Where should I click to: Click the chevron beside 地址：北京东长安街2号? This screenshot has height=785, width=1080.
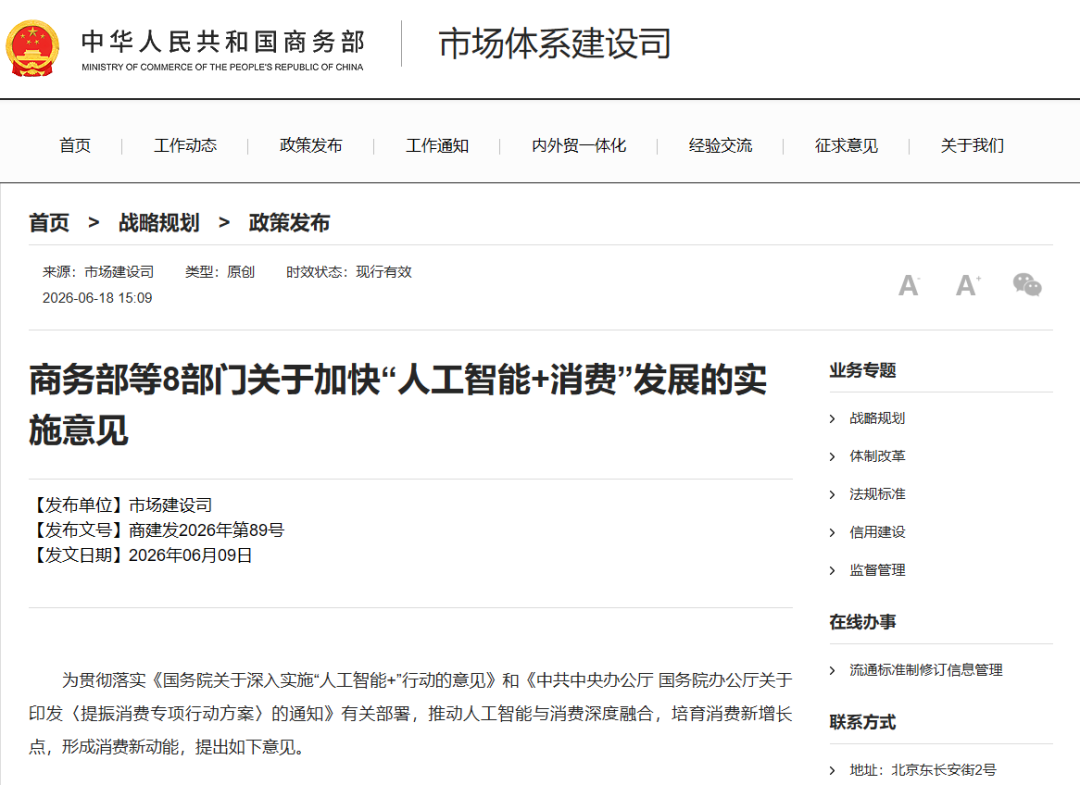coord(833,770)
